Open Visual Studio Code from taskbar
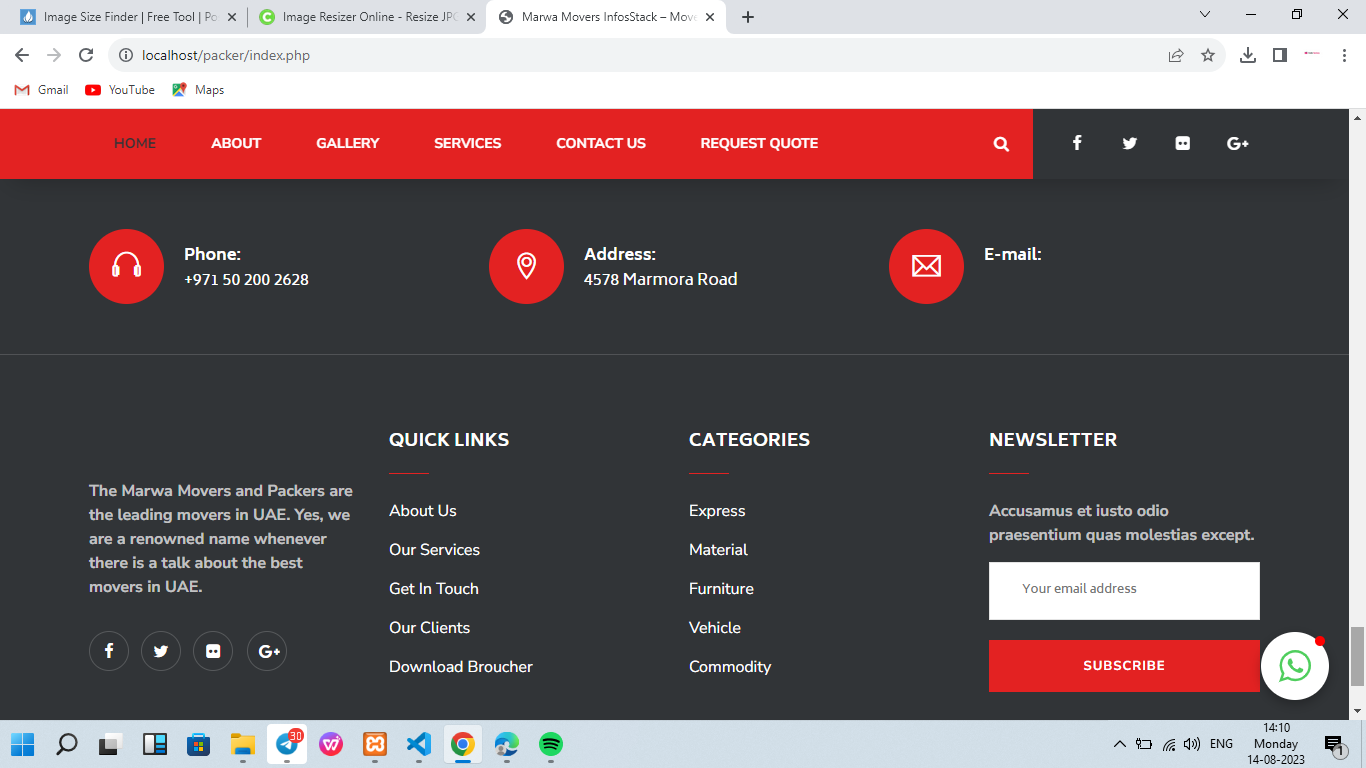This screenshot has width=1366, height=768. tap(419, 744)
